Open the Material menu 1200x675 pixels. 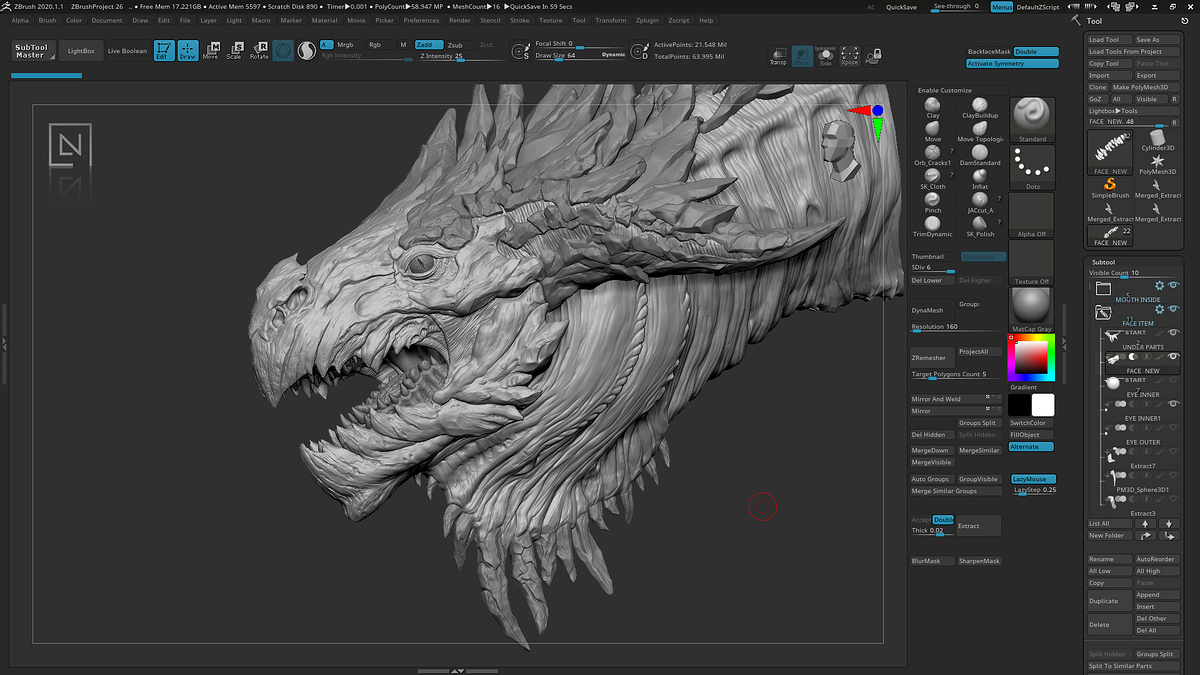[324, 20]
